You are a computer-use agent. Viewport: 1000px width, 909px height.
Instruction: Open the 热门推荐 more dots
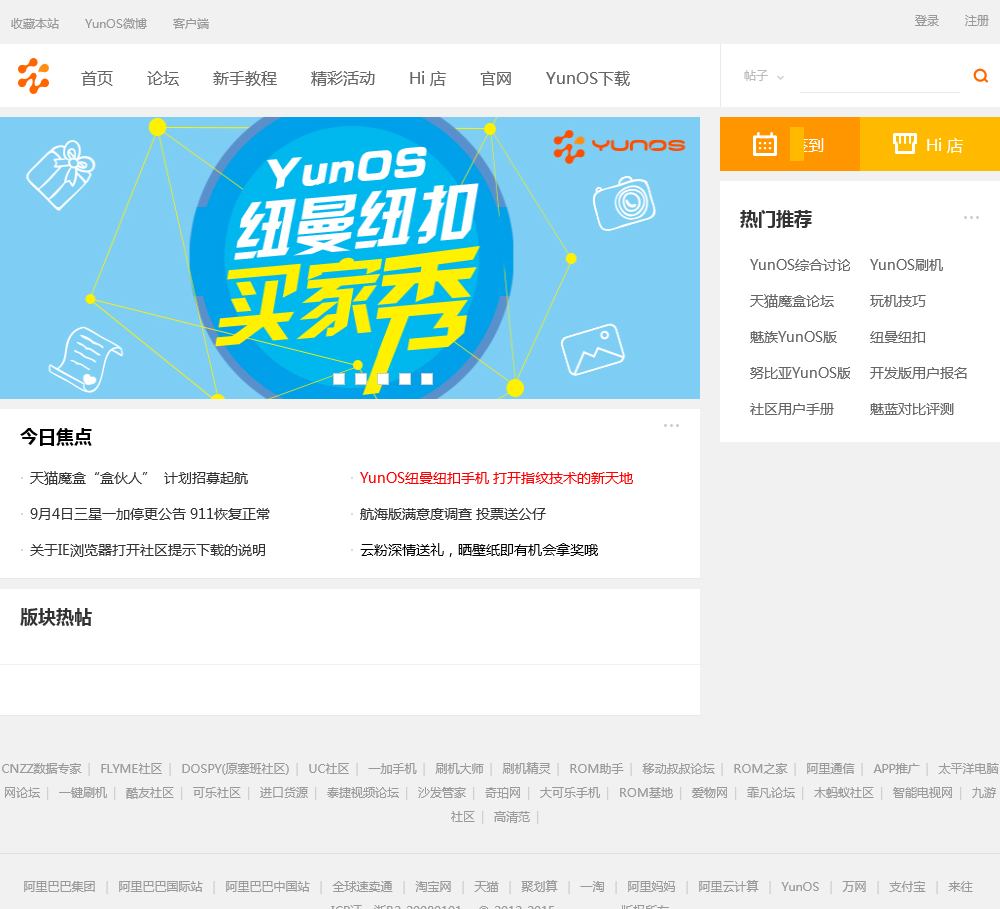click(971, 218)
